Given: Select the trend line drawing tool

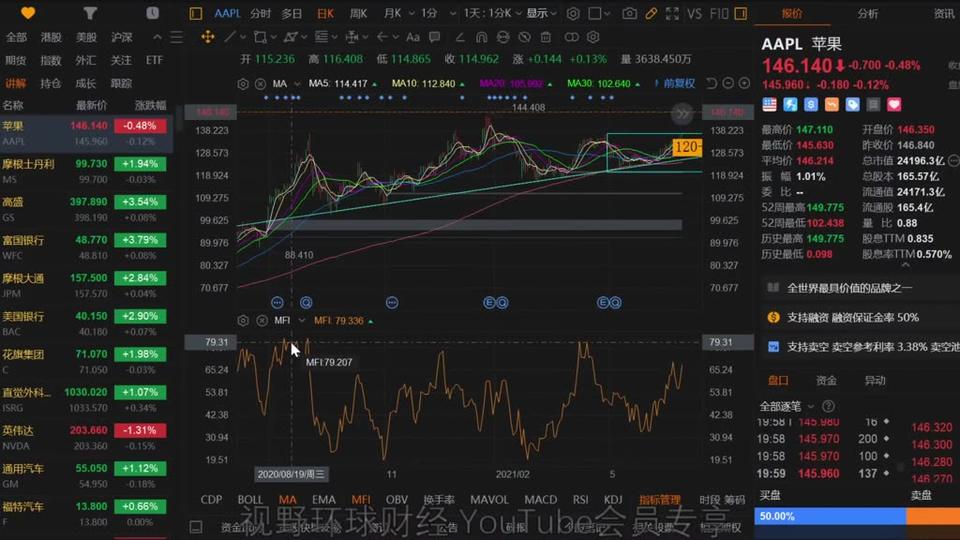Looking at the screenshot, I should coord(230,37).
